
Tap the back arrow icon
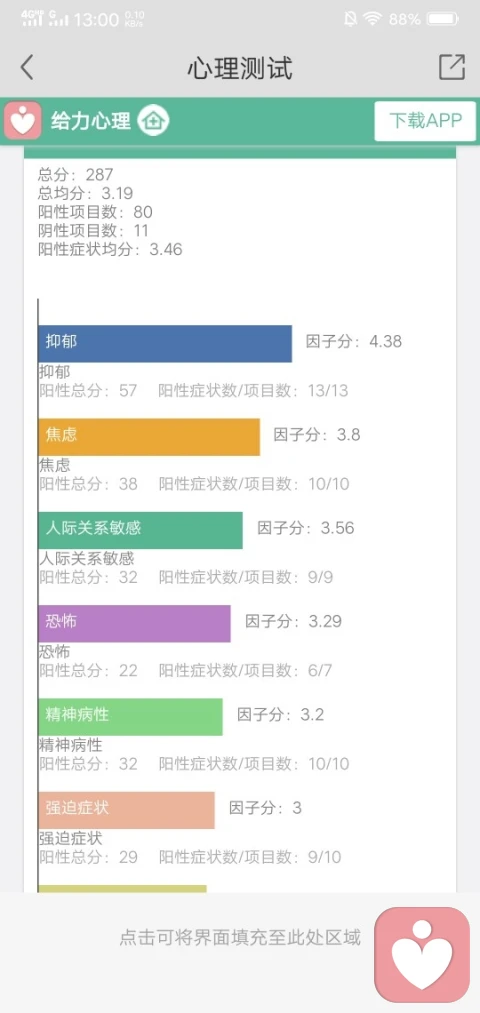point(26,67)
